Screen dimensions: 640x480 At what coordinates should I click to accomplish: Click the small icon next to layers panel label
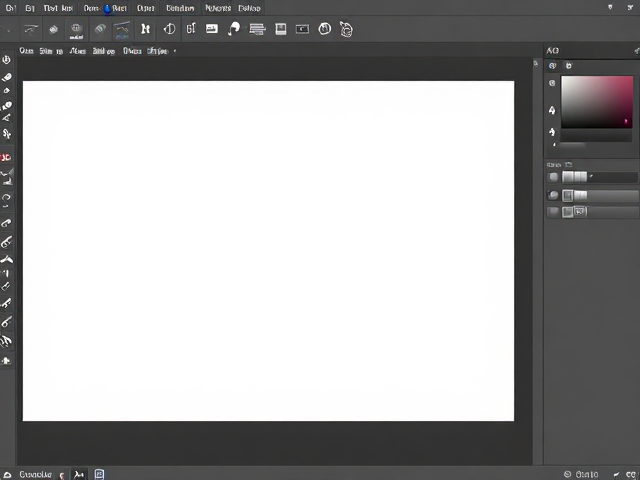pos(569,164)
